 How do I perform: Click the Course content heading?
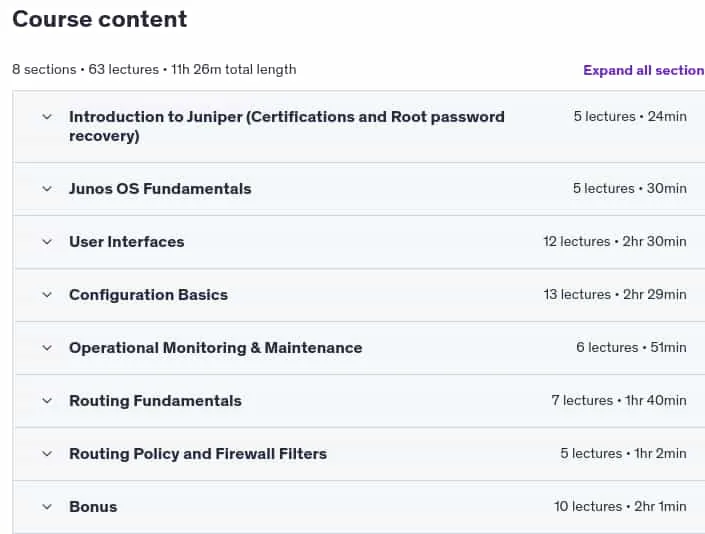pos(99,19)
